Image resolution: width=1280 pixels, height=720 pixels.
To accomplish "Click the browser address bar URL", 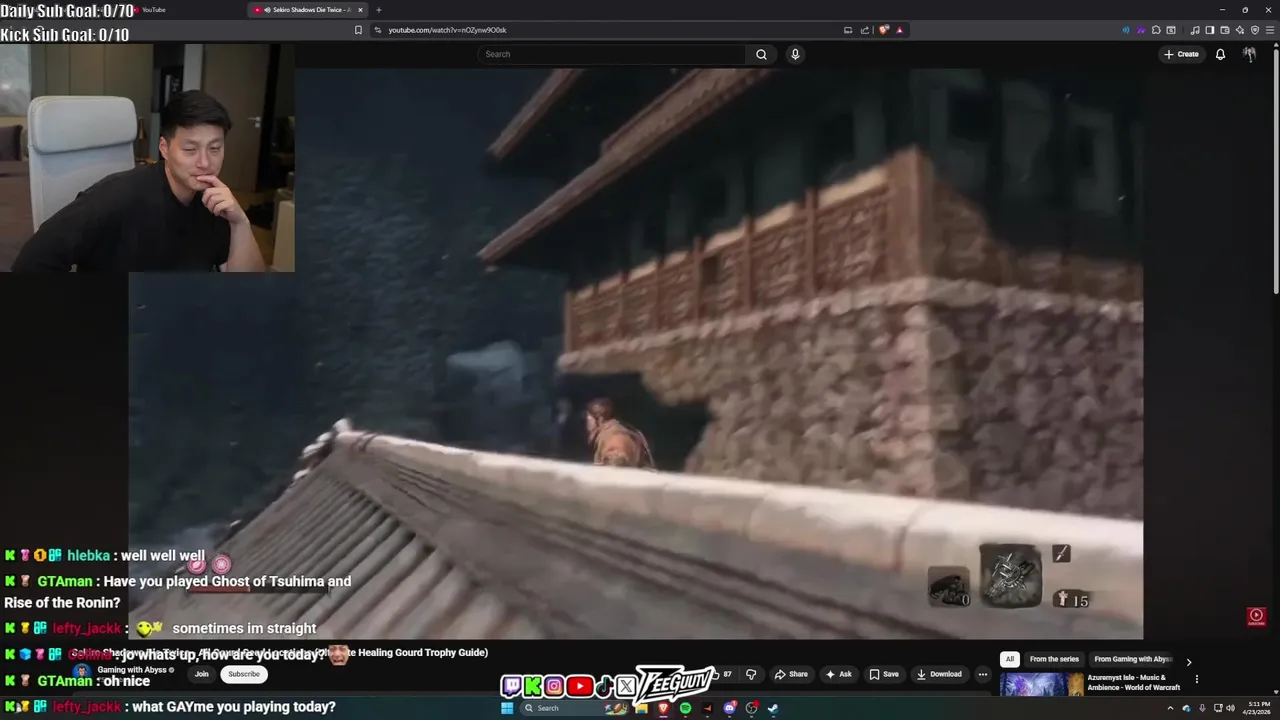I will point(447,30).
